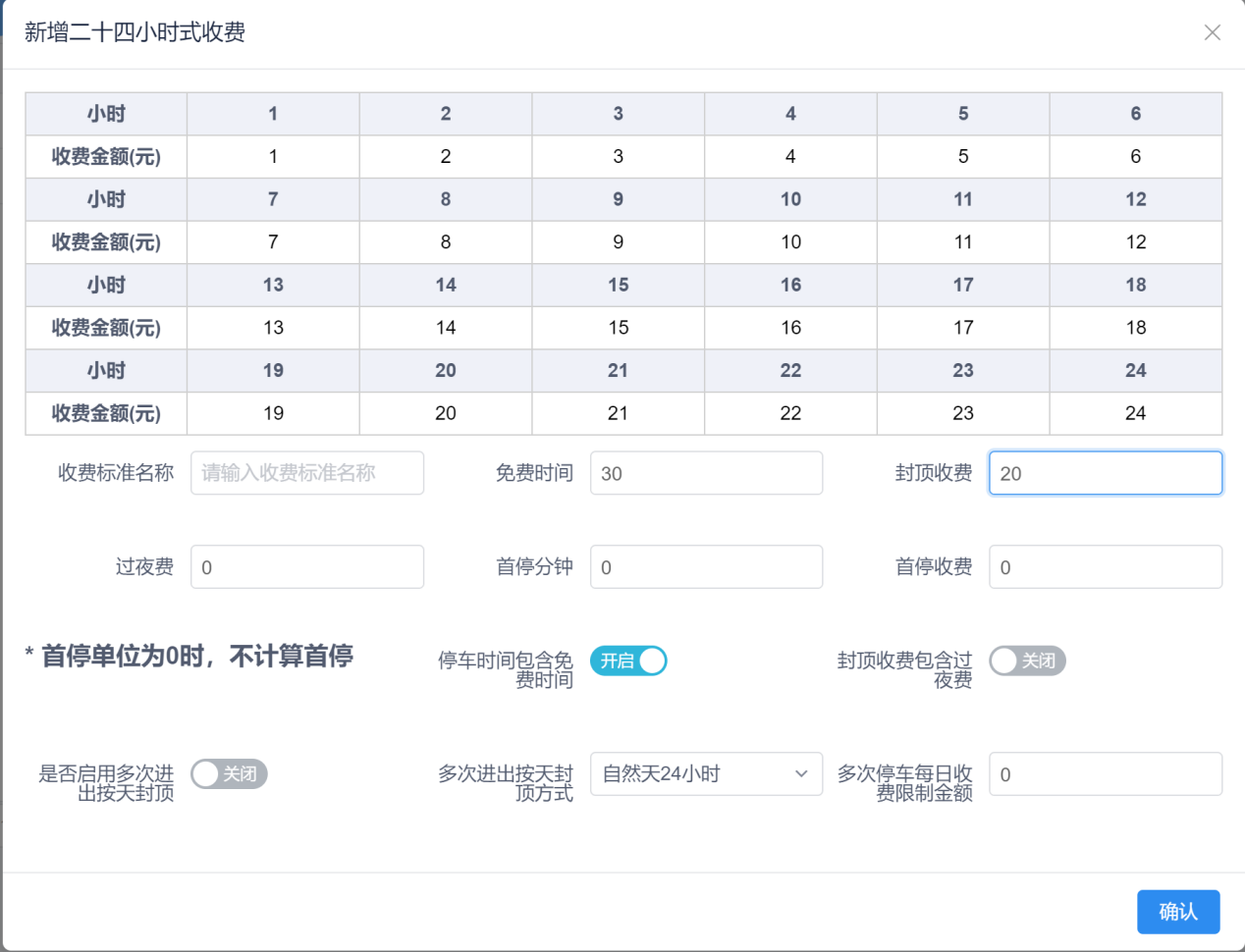1245x952 pixels.
Task: Edit the fee amount cell for hour 19
Action: pos(273,413)
